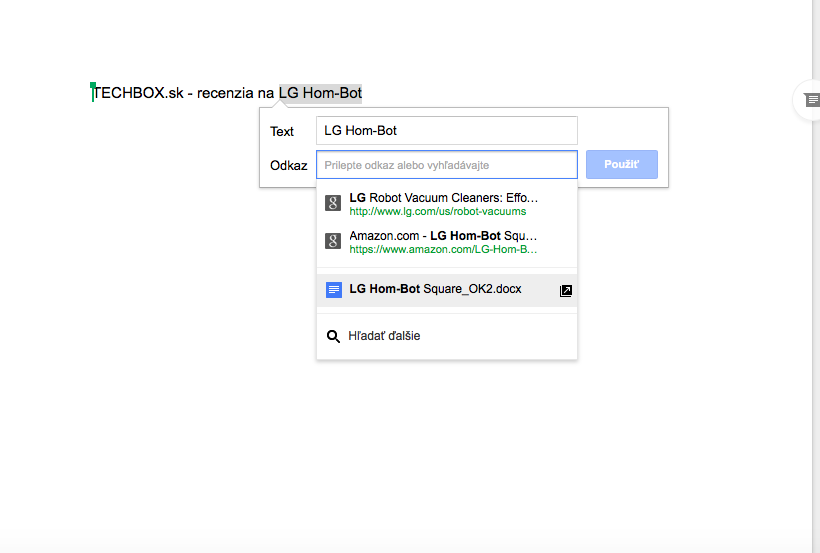The height and width of the screenshot is (553, 820).
Task: Select LG Robot Vacuum Cleaners suggestion
Action: pos(447,204)
